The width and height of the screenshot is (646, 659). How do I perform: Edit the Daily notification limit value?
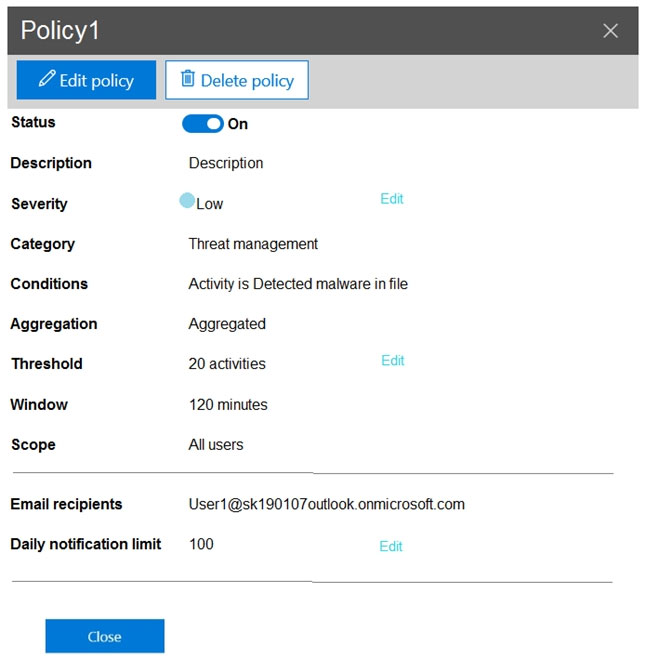click(390, 546)
